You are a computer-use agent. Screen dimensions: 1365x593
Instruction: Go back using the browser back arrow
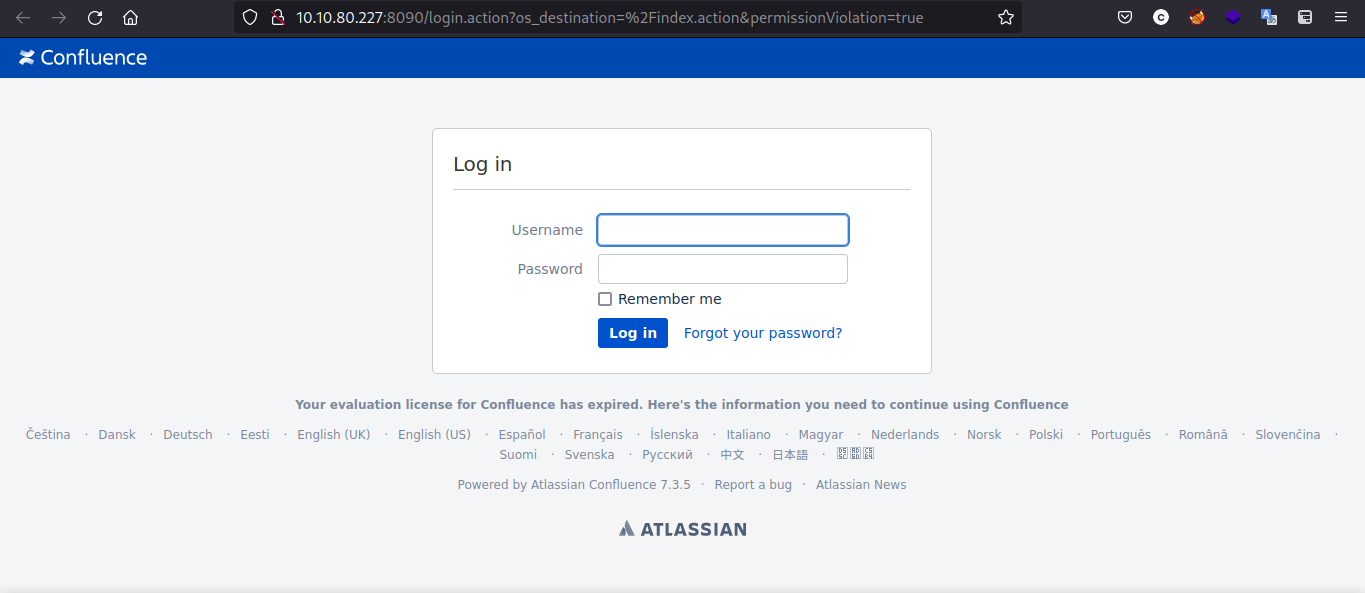23,18
